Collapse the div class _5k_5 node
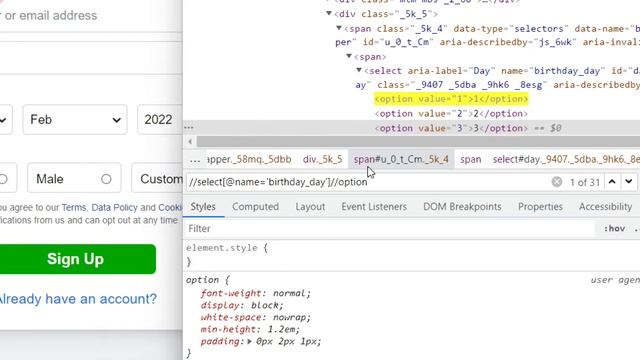This screenshot has height=360, width=640. click(329, 13)
